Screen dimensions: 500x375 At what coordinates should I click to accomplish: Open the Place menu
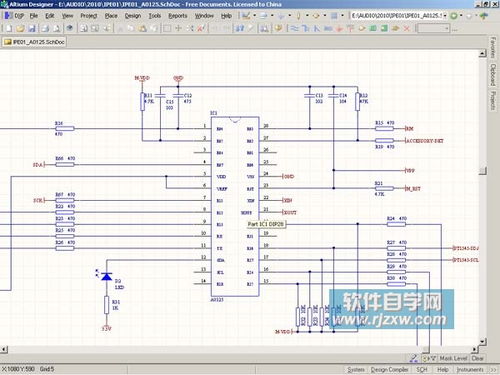coord(111,16)
